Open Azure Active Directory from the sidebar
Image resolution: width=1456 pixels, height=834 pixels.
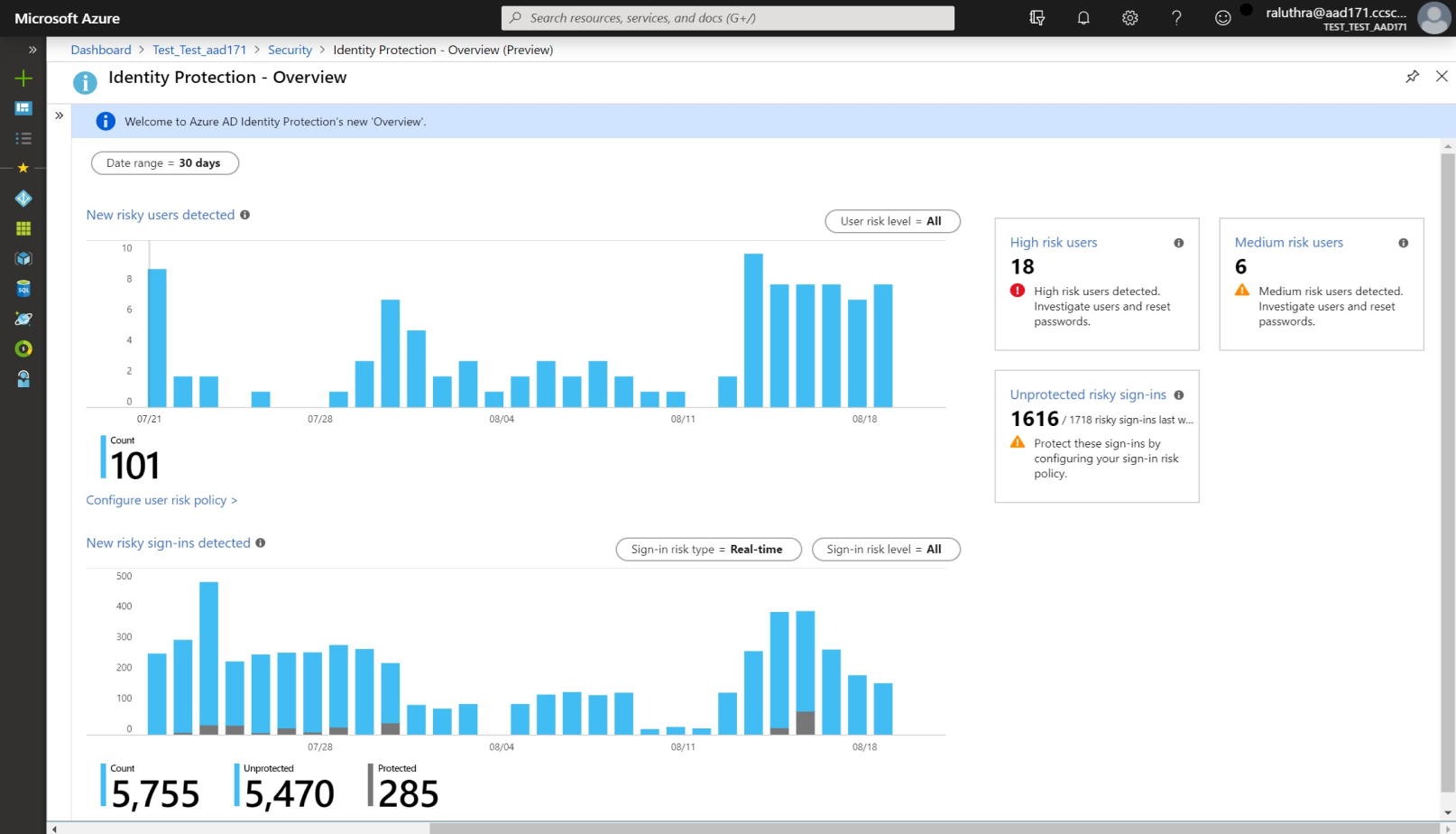[23, 199]
